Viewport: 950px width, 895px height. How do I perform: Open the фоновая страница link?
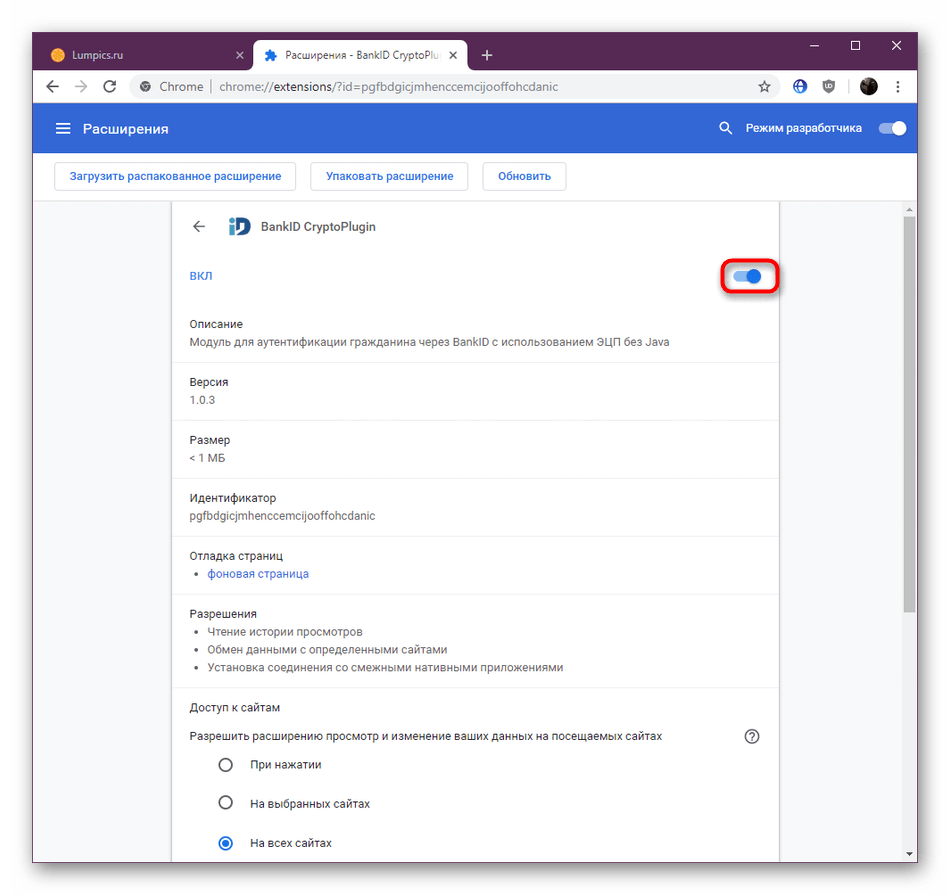(258, 574)
